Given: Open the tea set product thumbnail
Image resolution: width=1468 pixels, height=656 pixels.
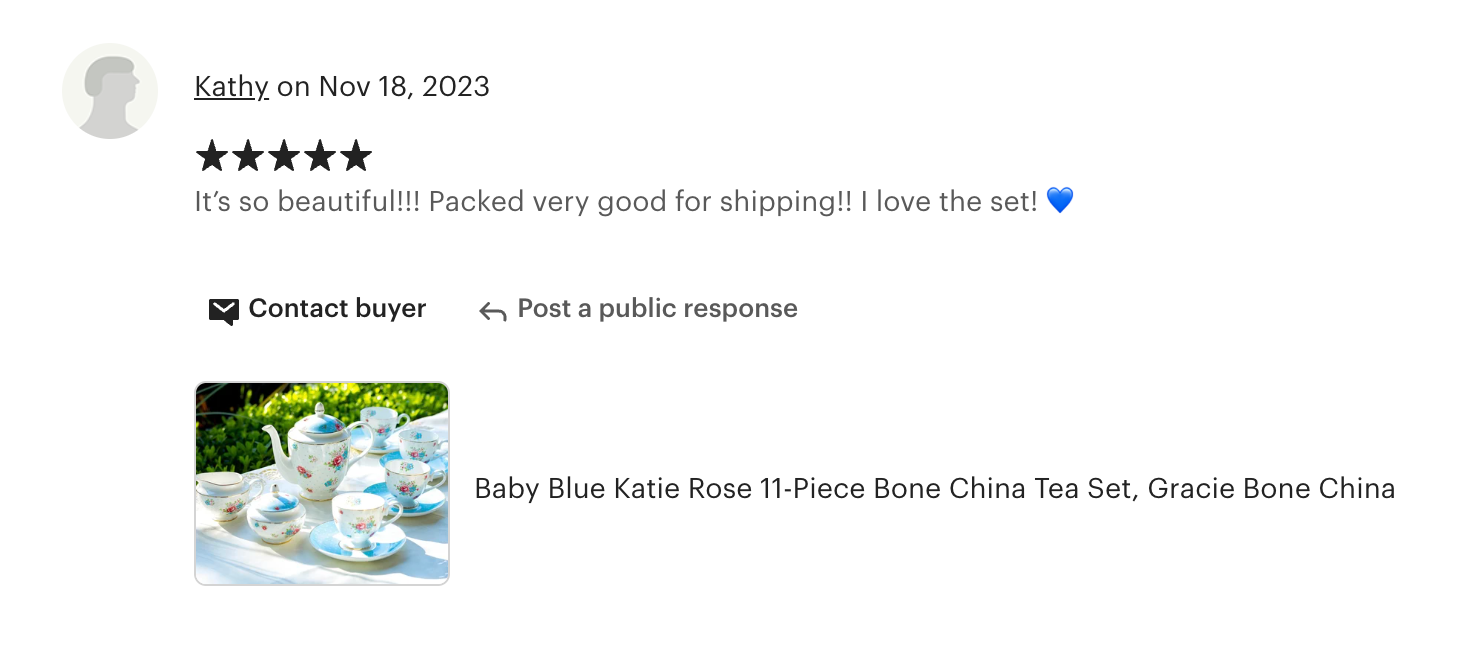Looking at the screenshot, I should [322, 483].
